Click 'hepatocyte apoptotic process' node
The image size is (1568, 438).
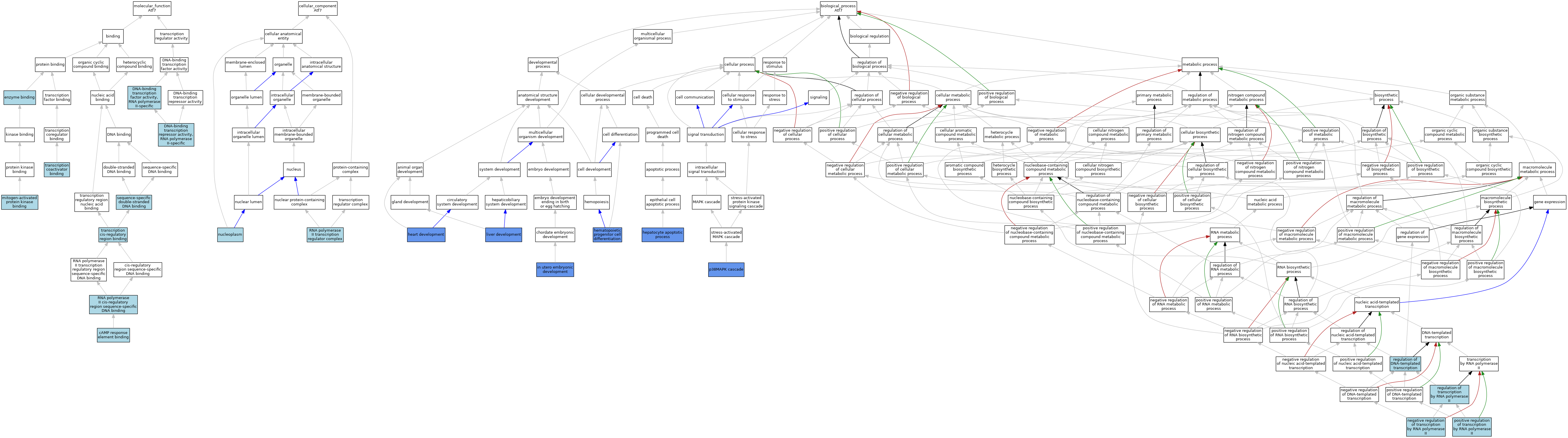pyautogui.click(x=663, y=235)
